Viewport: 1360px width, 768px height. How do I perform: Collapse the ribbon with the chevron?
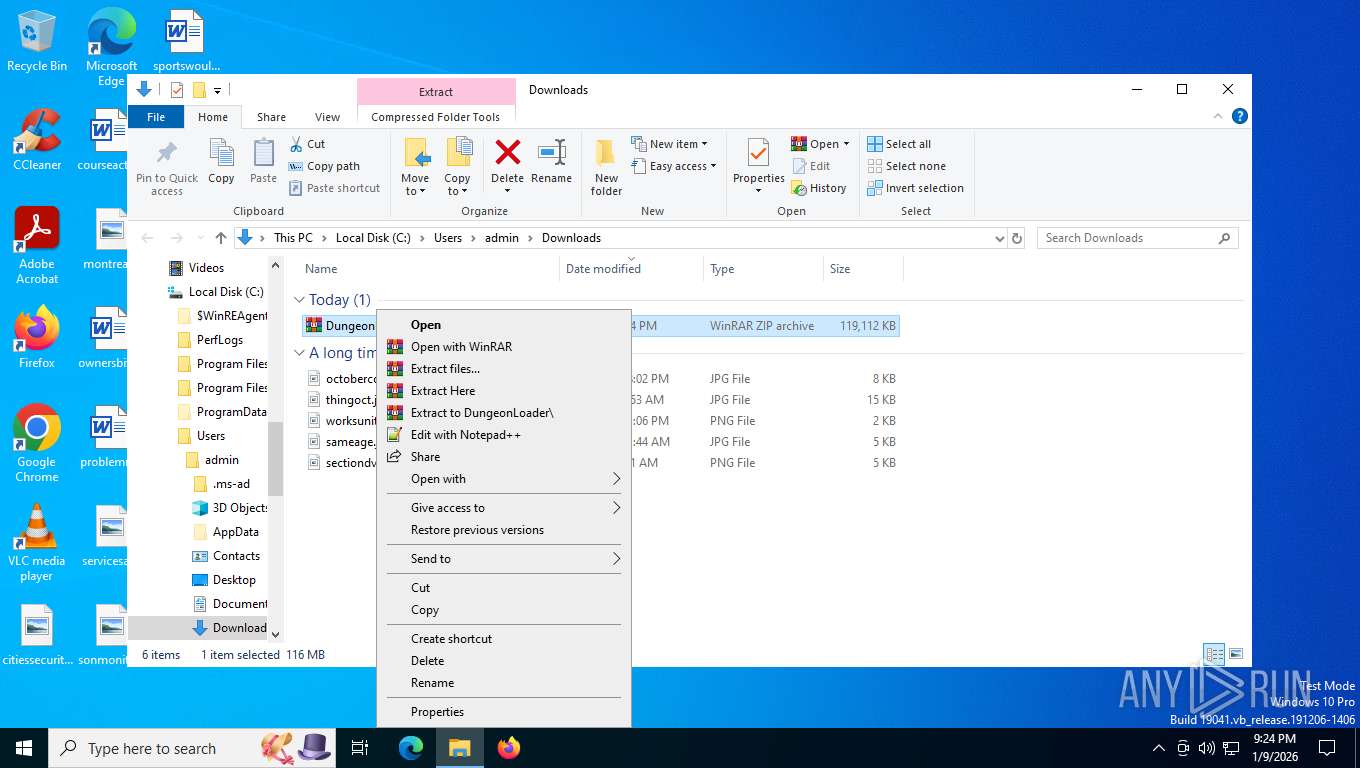coord(1218,116)
